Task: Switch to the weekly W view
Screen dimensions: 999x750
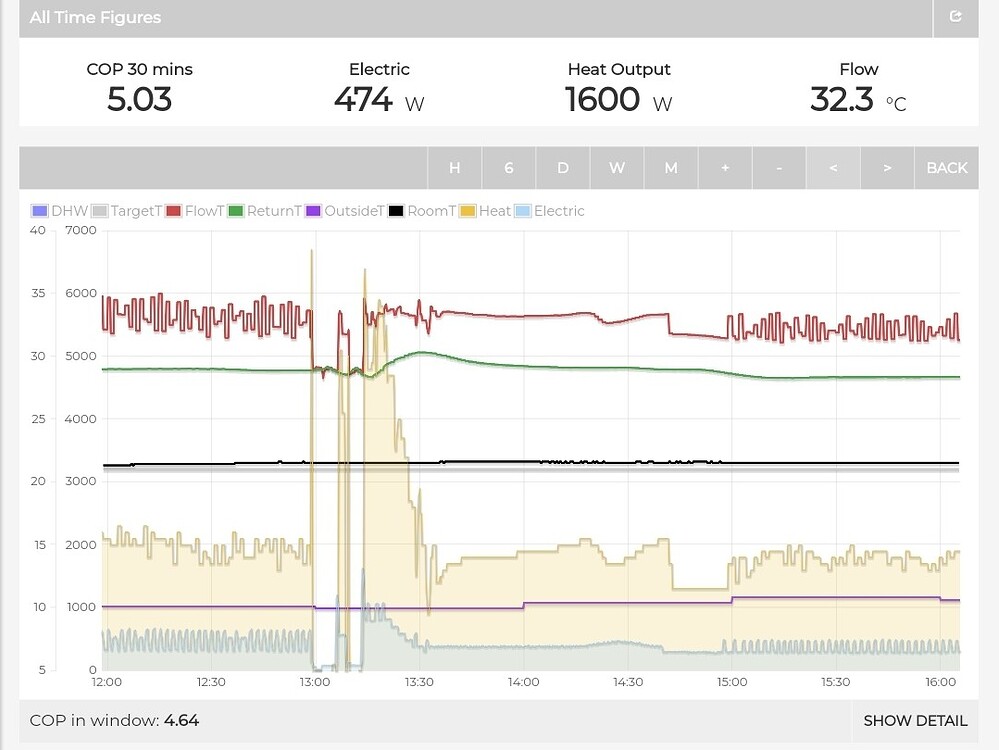Action: 616,168
